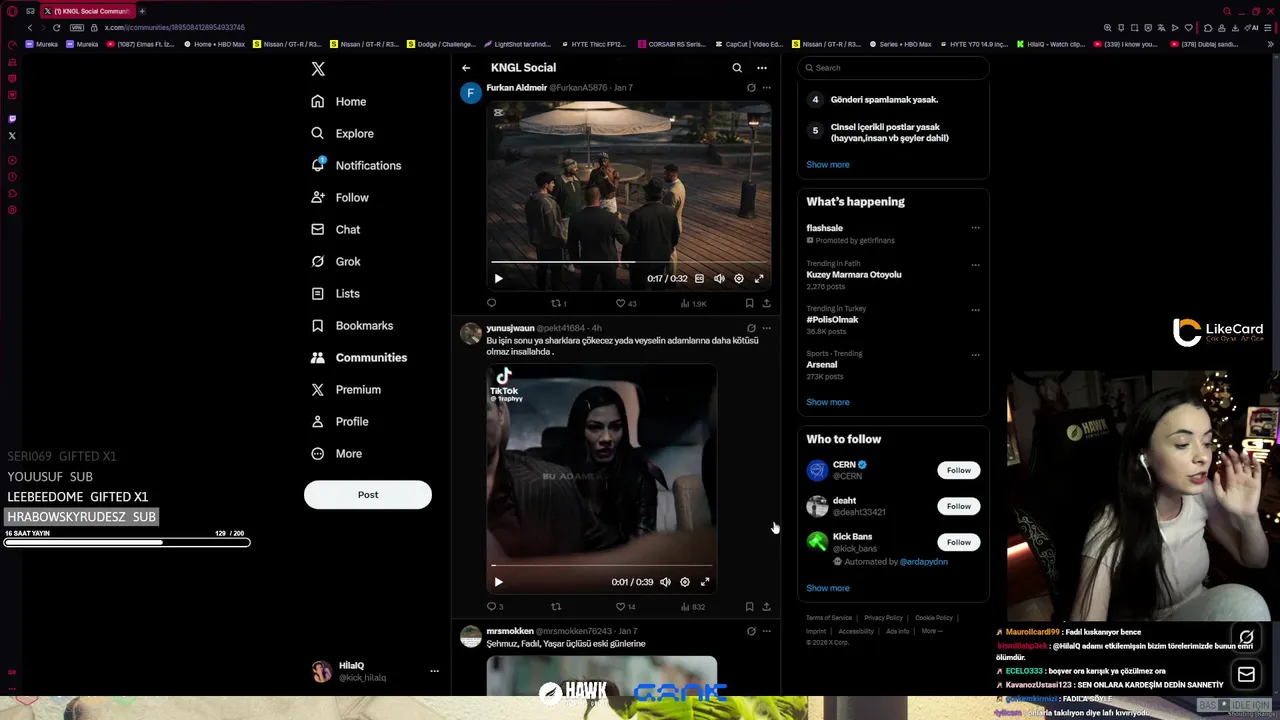The width and height of the screenshot is (1280, 720).
Task: Open options for Kuzey Marmara Otoyolu trend
Action: [975, 265]
